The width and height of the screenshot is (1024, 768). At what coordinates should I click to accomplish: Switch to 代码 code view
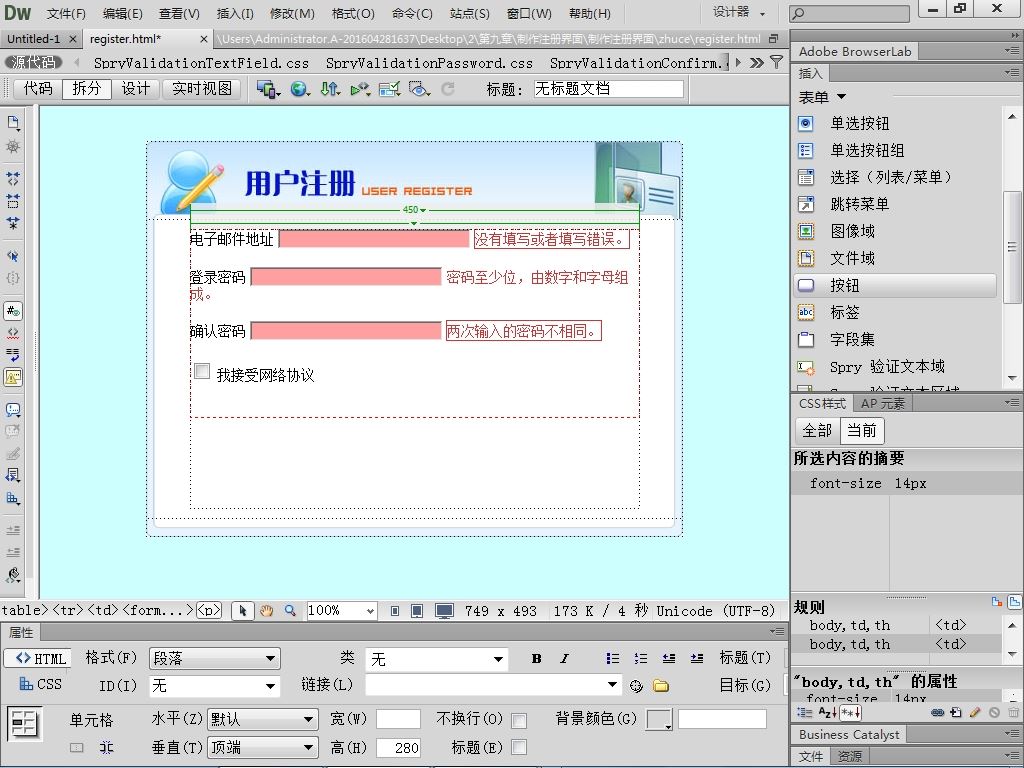tap(37, 88)
